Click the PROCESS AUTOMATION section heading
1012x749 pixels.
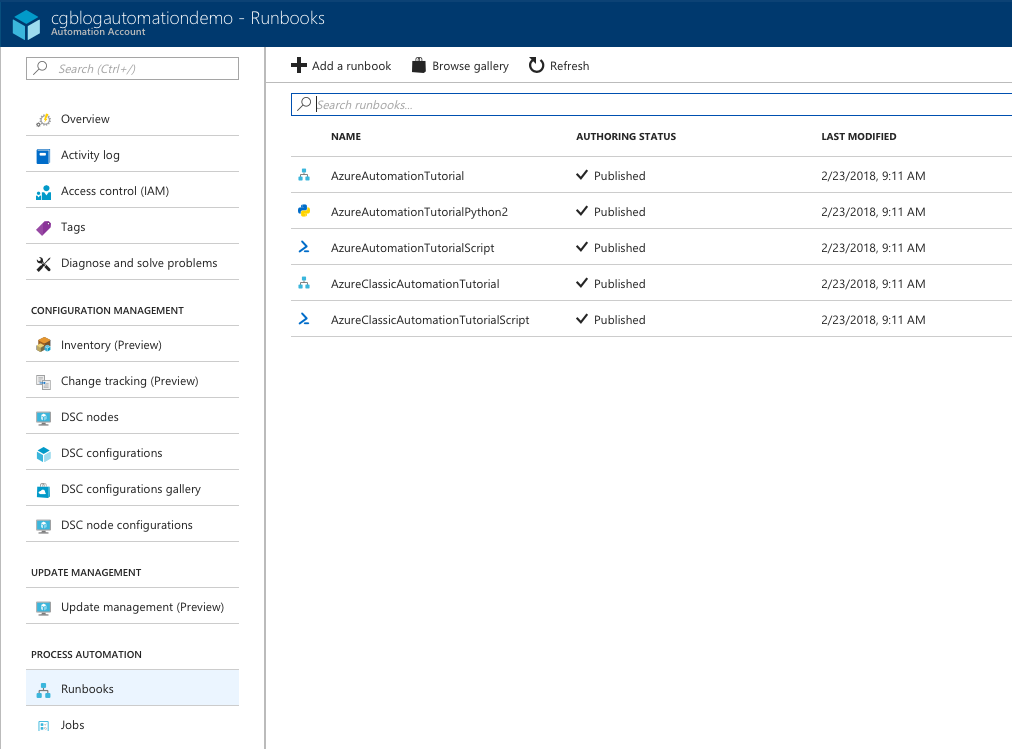pyautogui.click(x=86, y=655)
